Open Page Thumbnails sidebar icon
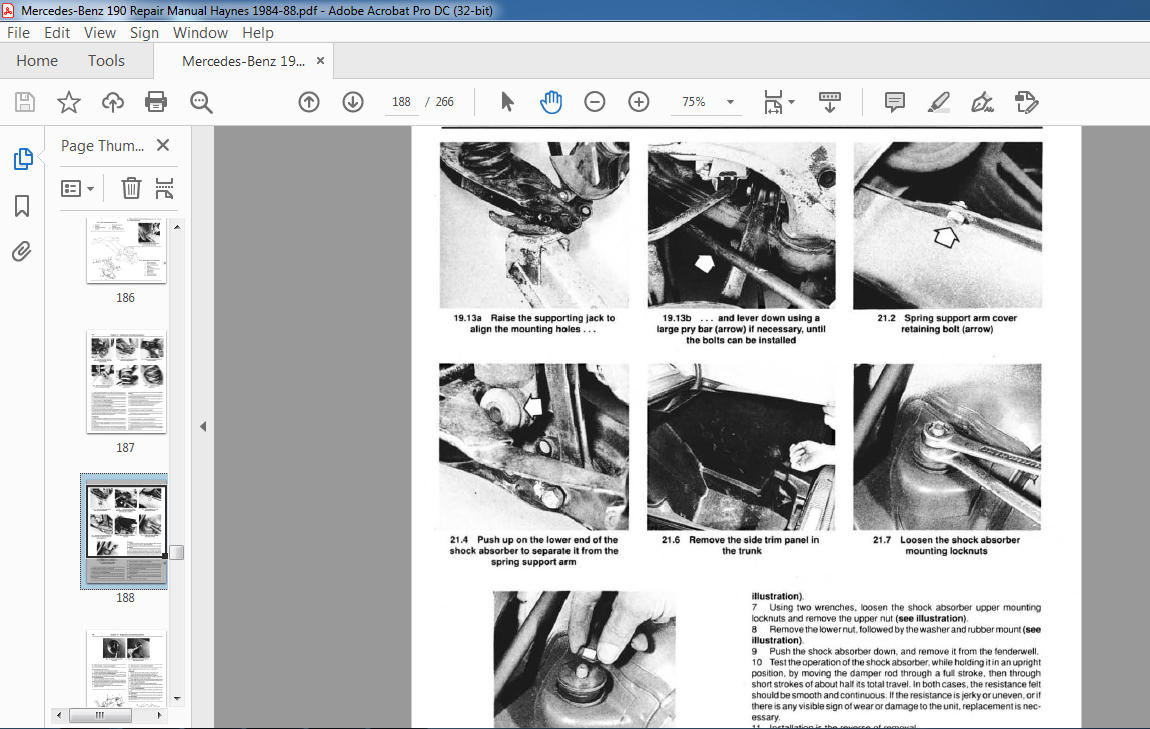This screenshot has width=1150, height=729. point(23,158)
